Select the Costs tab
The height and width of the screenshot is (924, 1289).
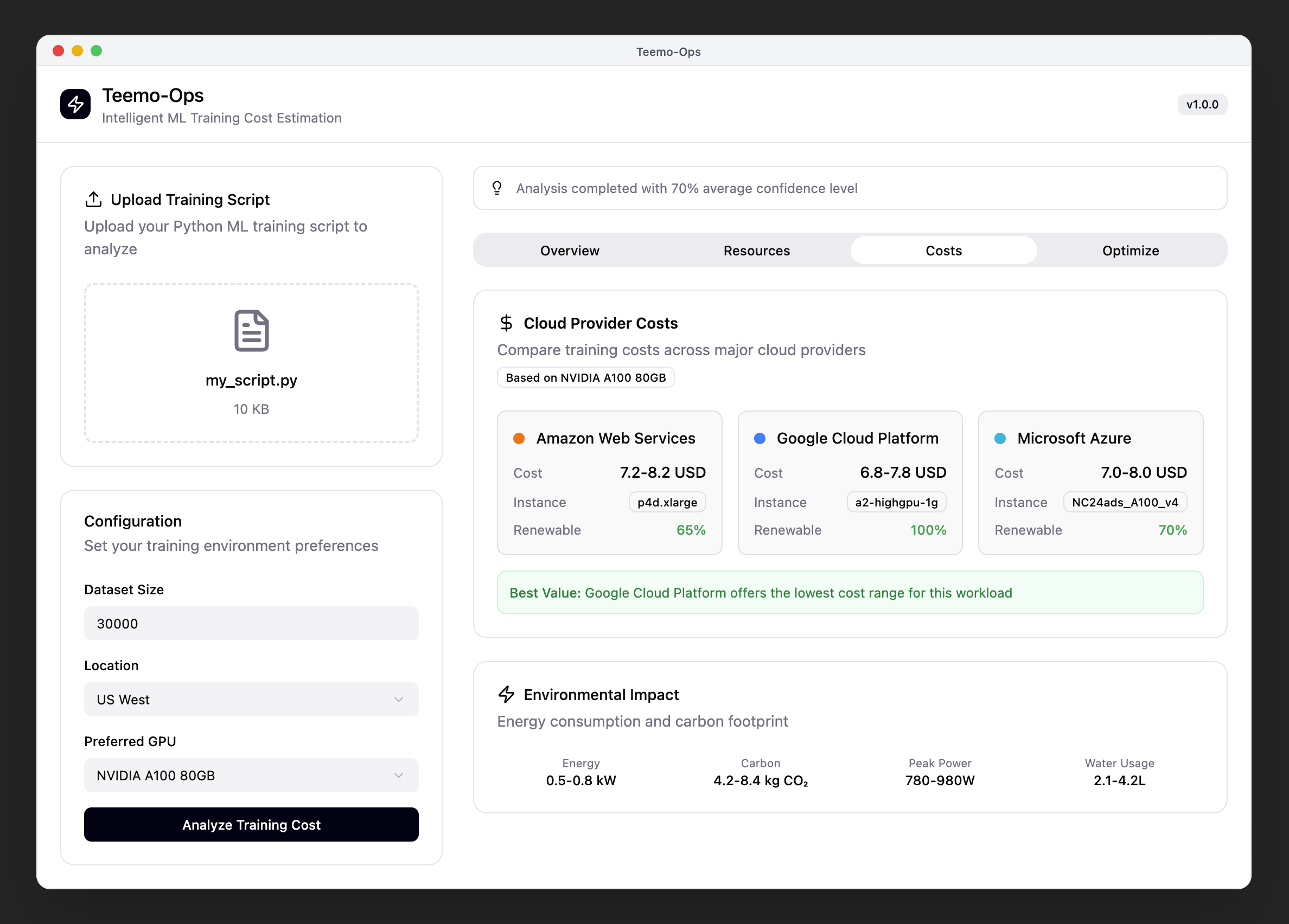tap(943, 251)
